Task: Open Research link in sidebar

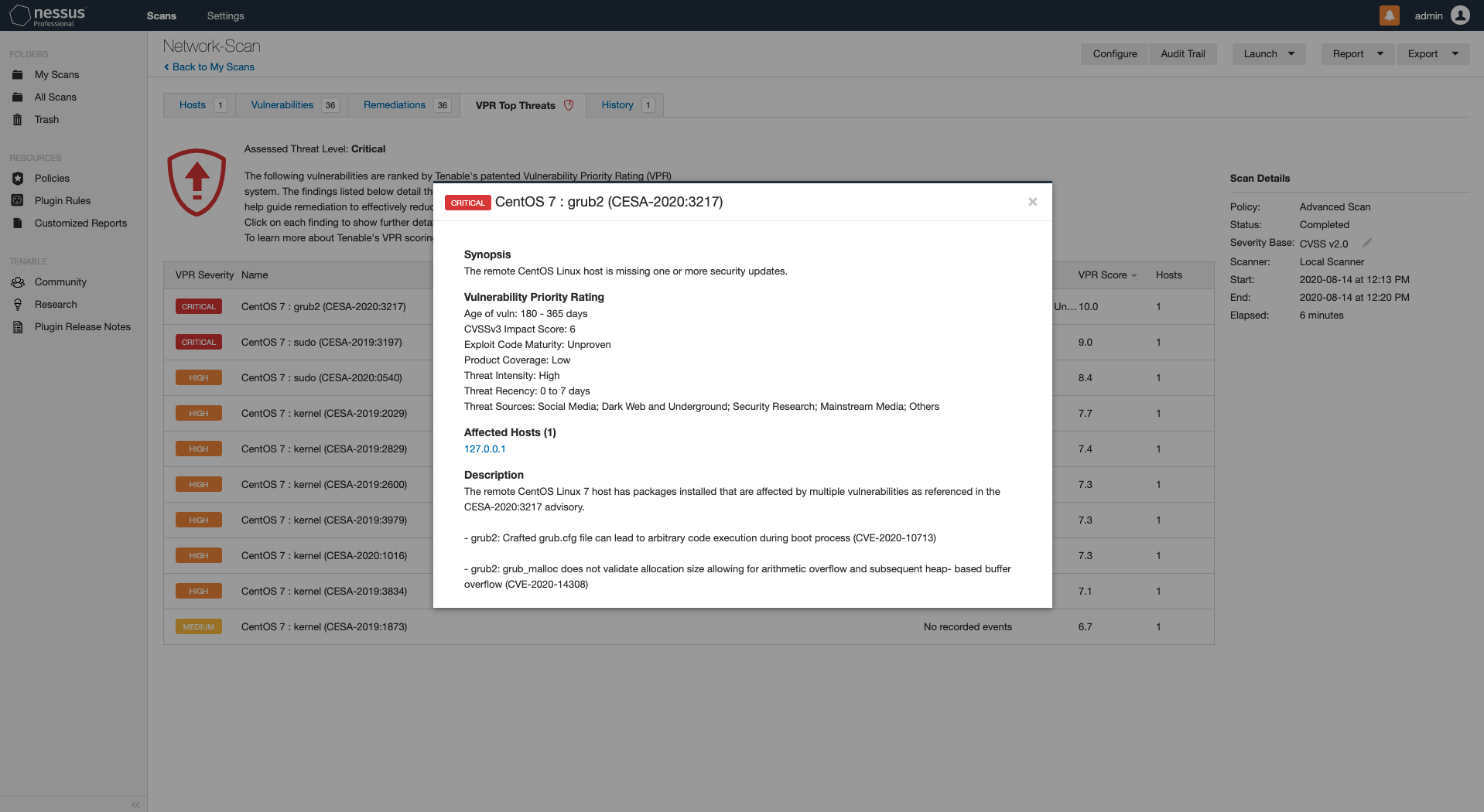Action: coord(56,305)
